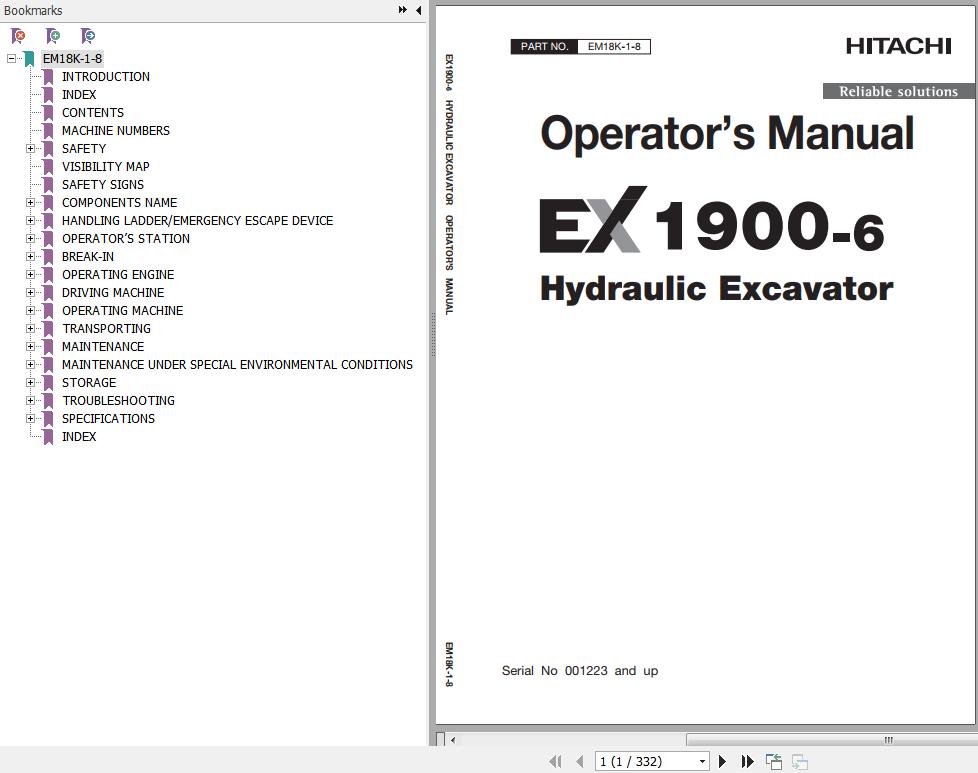The image size is (978, 773).
Task: Expand the OPERATING MACHINE bookmark
Action: point(30,311)
